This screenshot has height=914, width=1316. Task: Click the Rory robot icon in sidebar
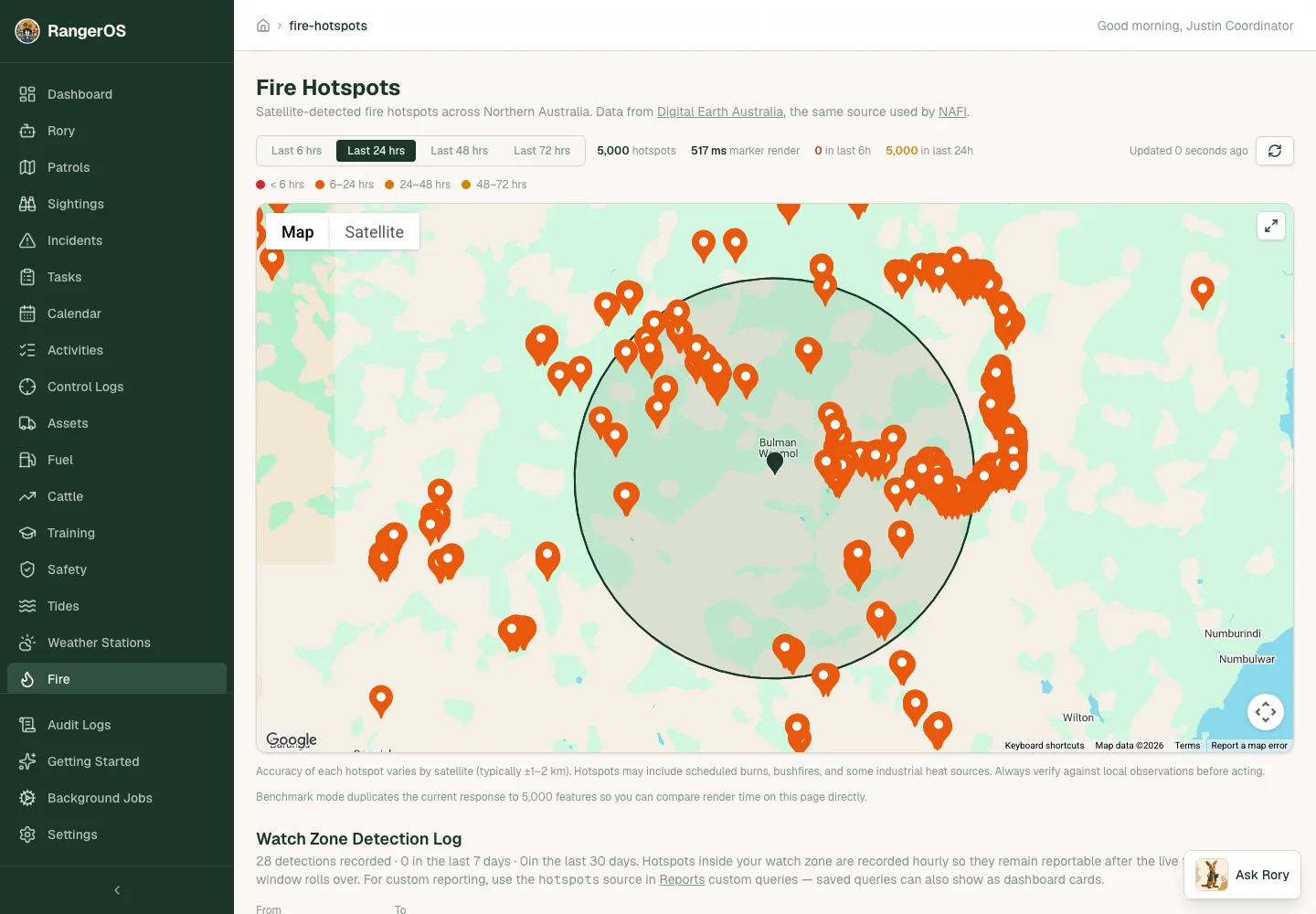point(27,131)
